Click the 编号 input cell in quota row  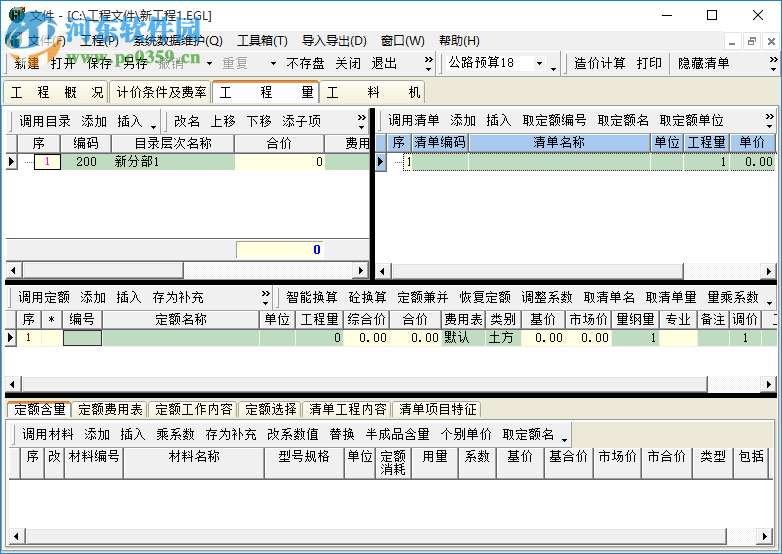(82, 338)
